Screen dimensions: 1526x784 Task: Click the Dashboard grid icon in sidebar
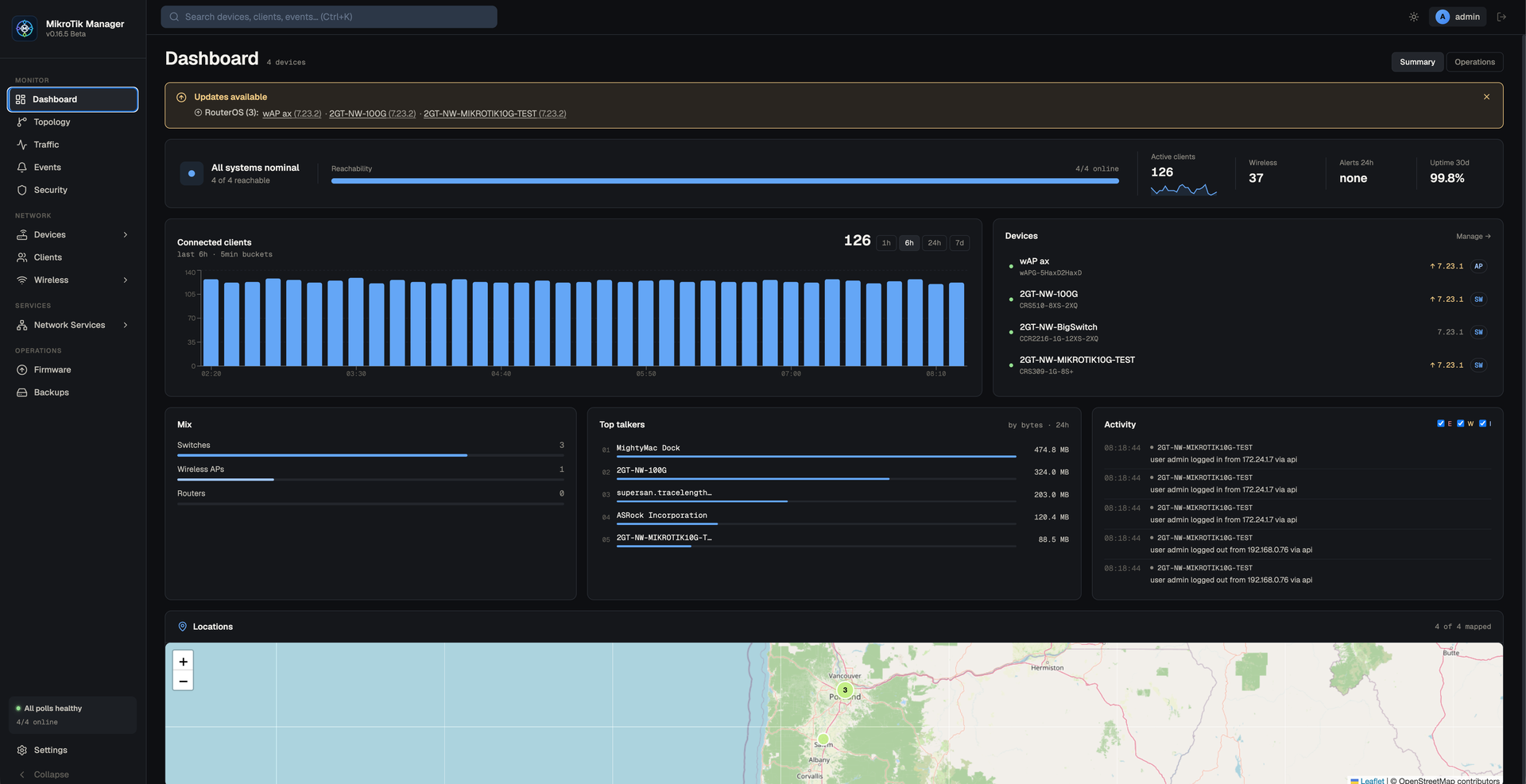21,99
